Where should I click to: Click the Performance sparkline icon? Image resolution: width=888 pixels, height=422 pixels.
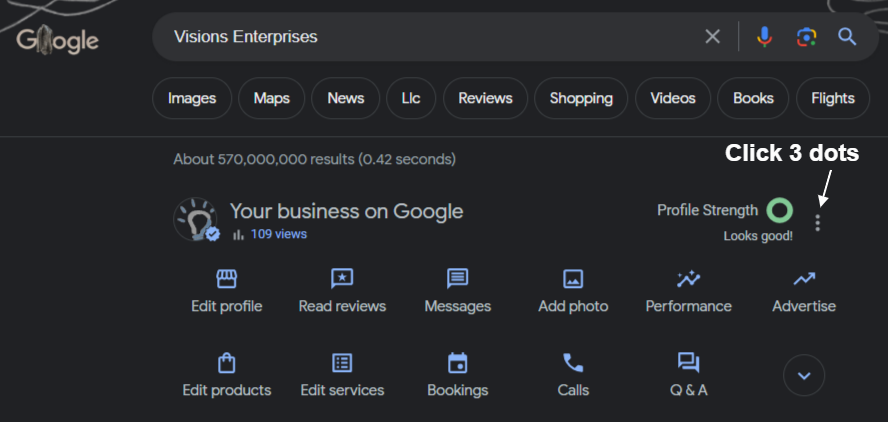[689, 279]
